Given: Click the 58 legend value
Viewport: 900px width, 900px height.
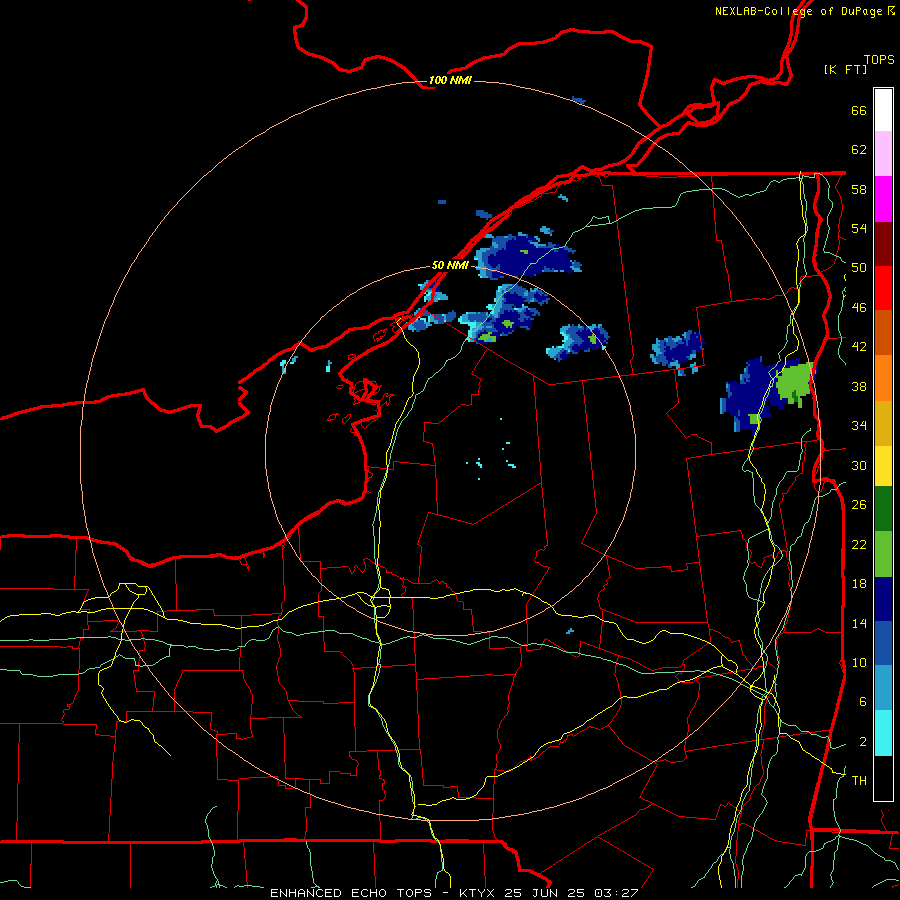Looking at the screenshot, I should (x=859, y=189).
